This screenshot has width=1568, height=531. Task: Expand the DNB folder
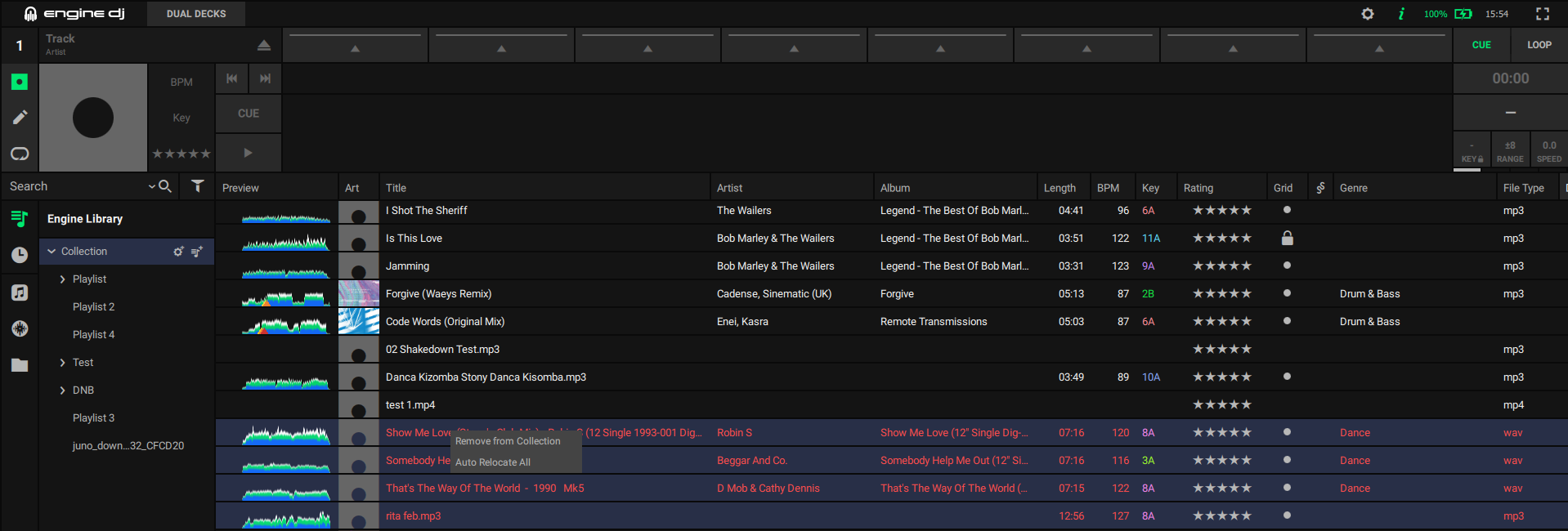[x=62, y=390]
